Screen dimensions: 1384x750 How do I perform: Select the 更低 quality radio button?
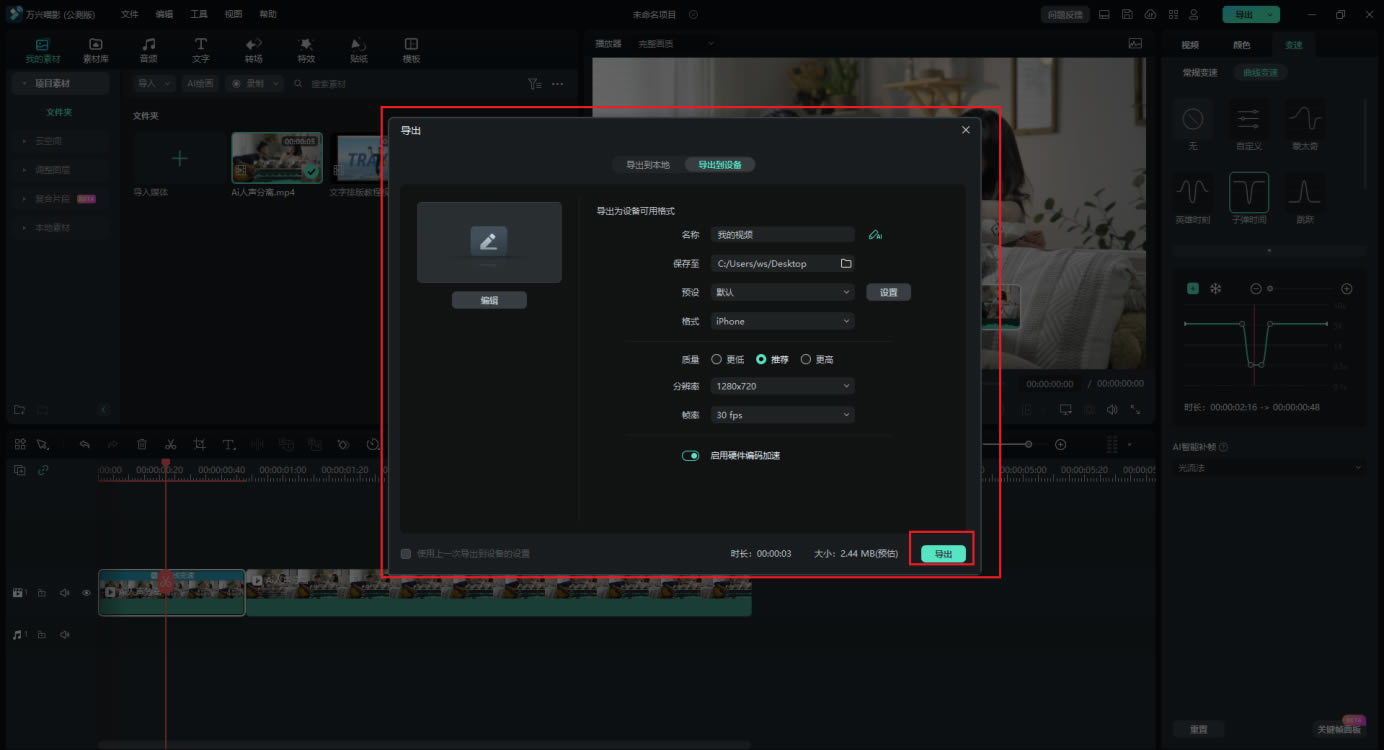[x=716, y=359]
